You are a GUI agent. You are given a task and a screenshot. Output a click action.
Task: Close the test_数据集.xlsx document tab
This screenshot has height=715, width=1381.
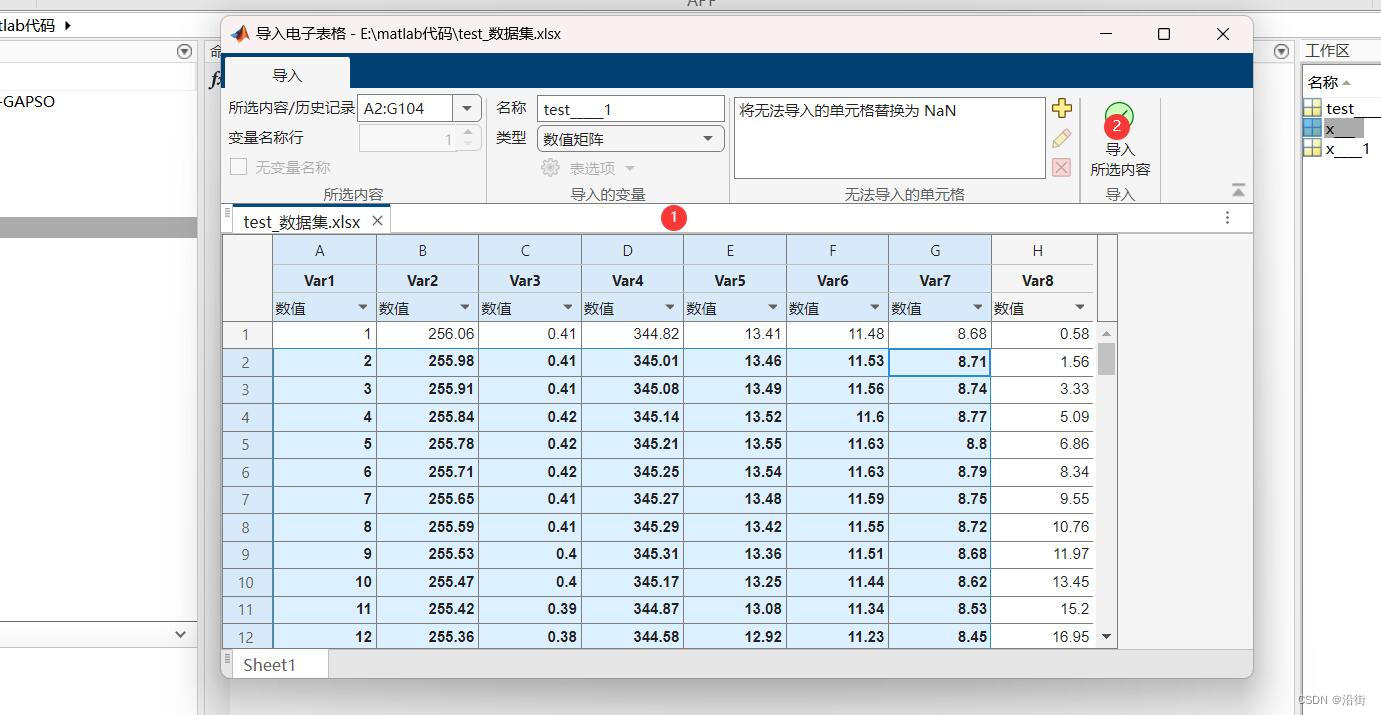point(377,220)
